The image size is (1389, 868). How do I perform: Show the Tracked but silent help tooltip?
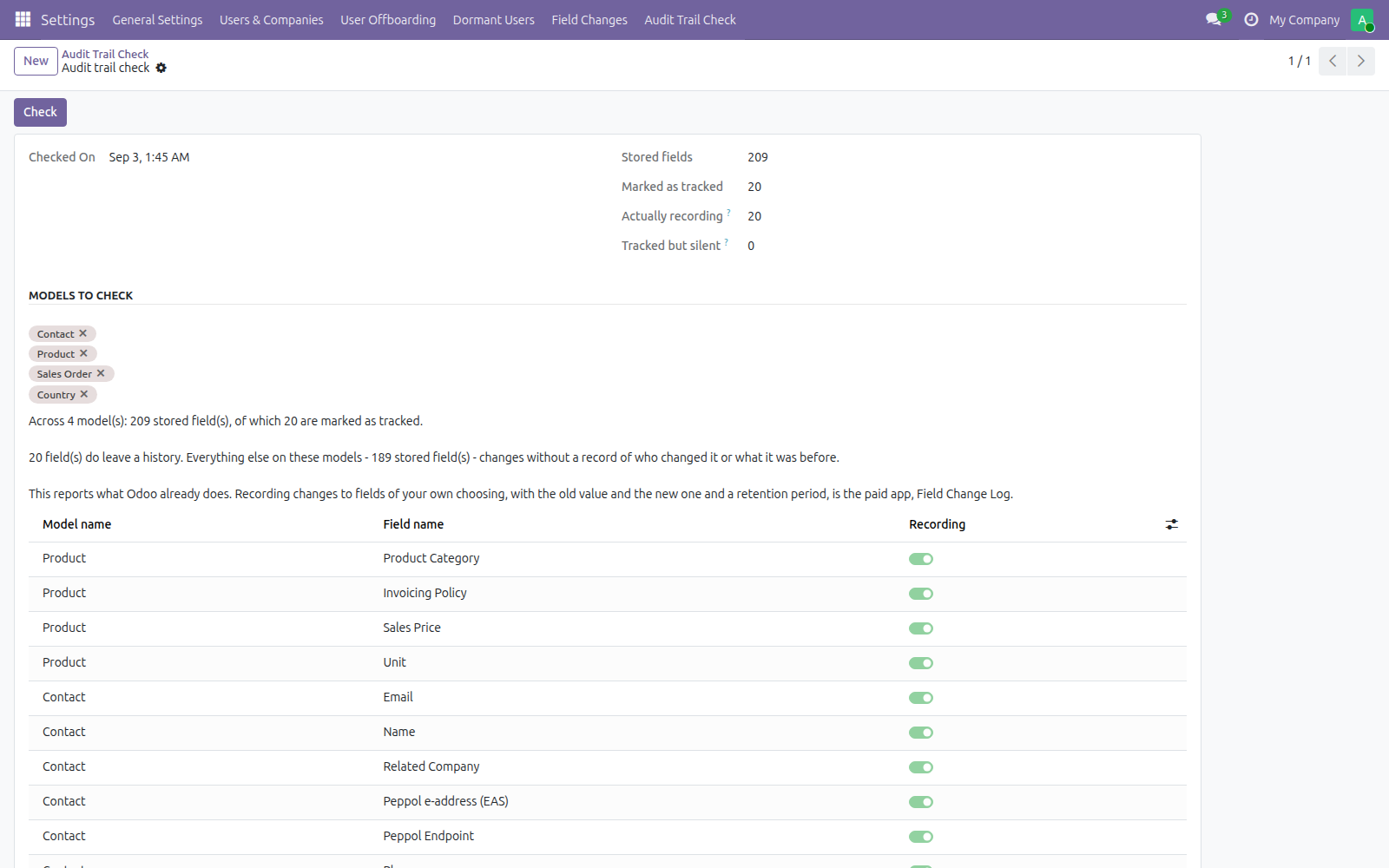pos(726,241)
